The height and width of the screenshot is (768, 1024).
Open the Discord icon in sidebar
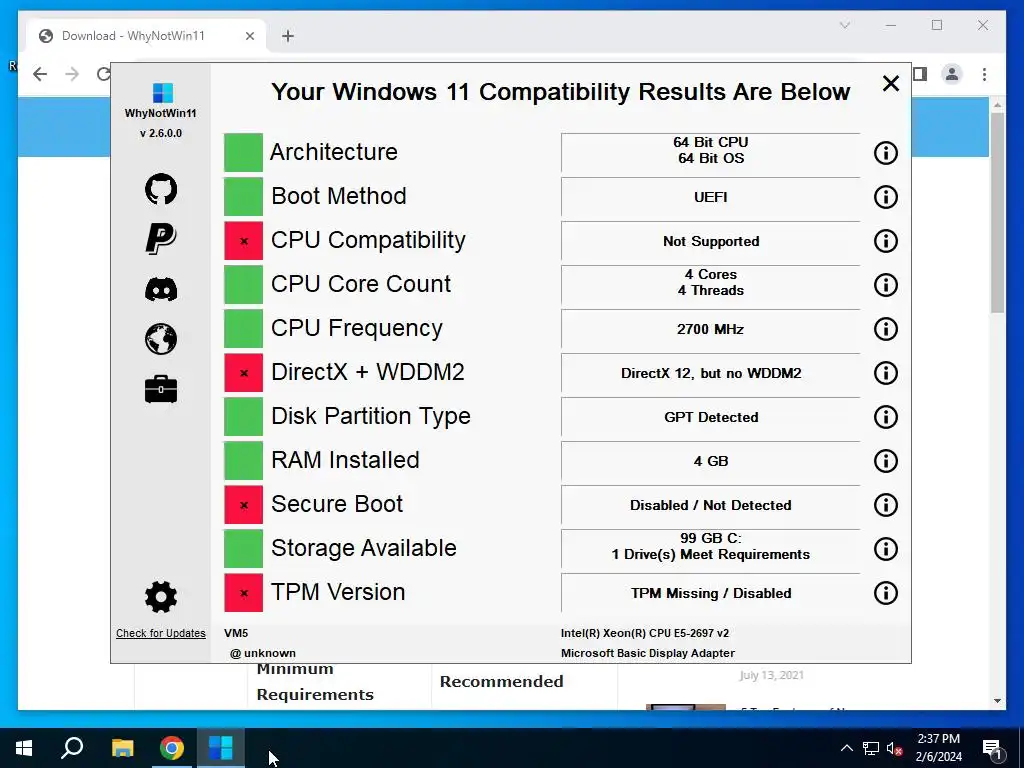[161, 289]
